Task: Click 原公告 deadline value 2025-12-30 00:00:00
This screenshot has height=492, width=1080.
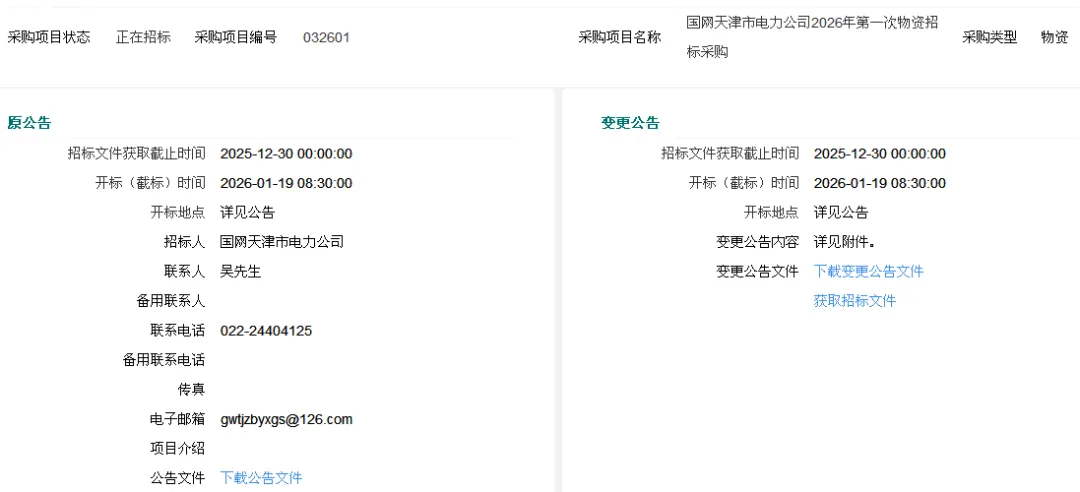Action: click(x=286, y=153)
